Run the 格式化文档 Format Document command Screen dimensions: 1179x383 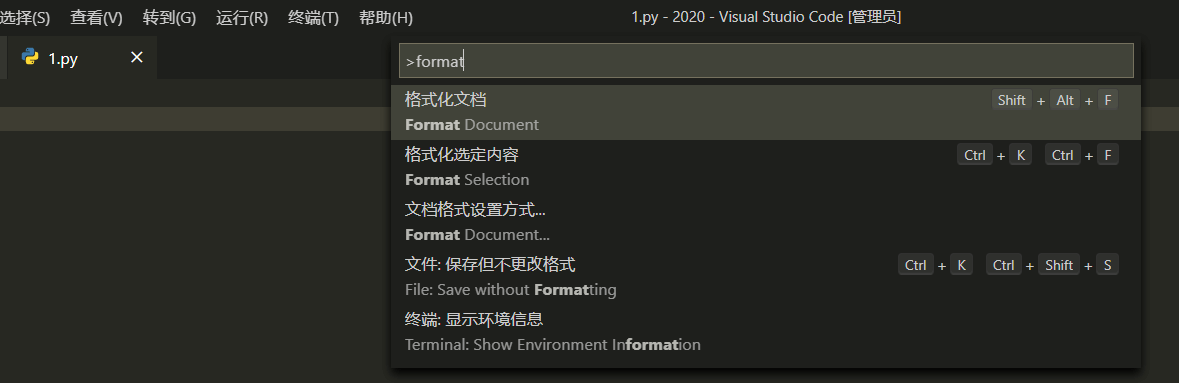[765, 112]
